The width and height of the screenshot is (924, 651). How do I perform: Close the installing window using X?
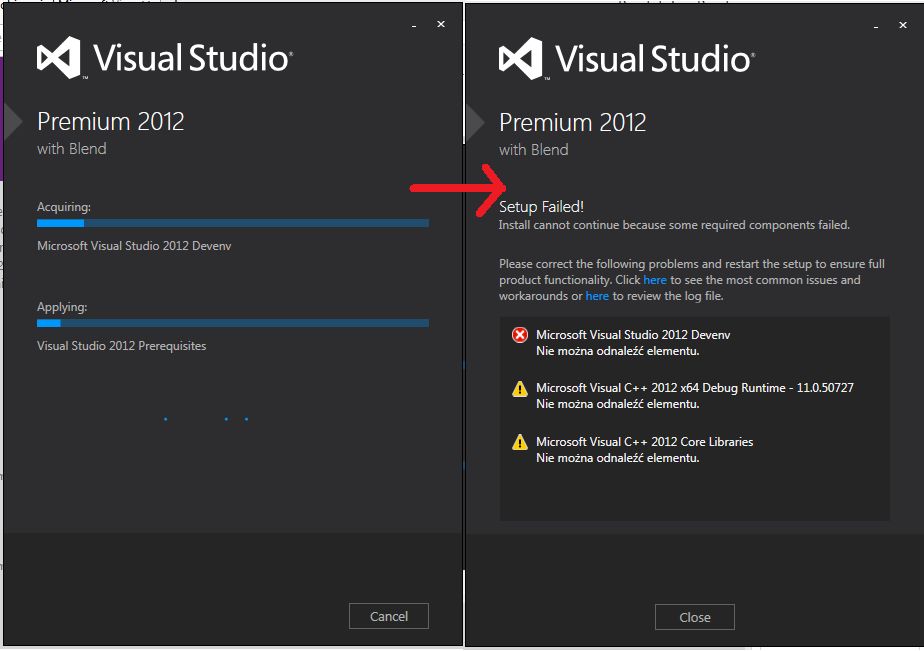pyautogui.click(x=441, y=24)
